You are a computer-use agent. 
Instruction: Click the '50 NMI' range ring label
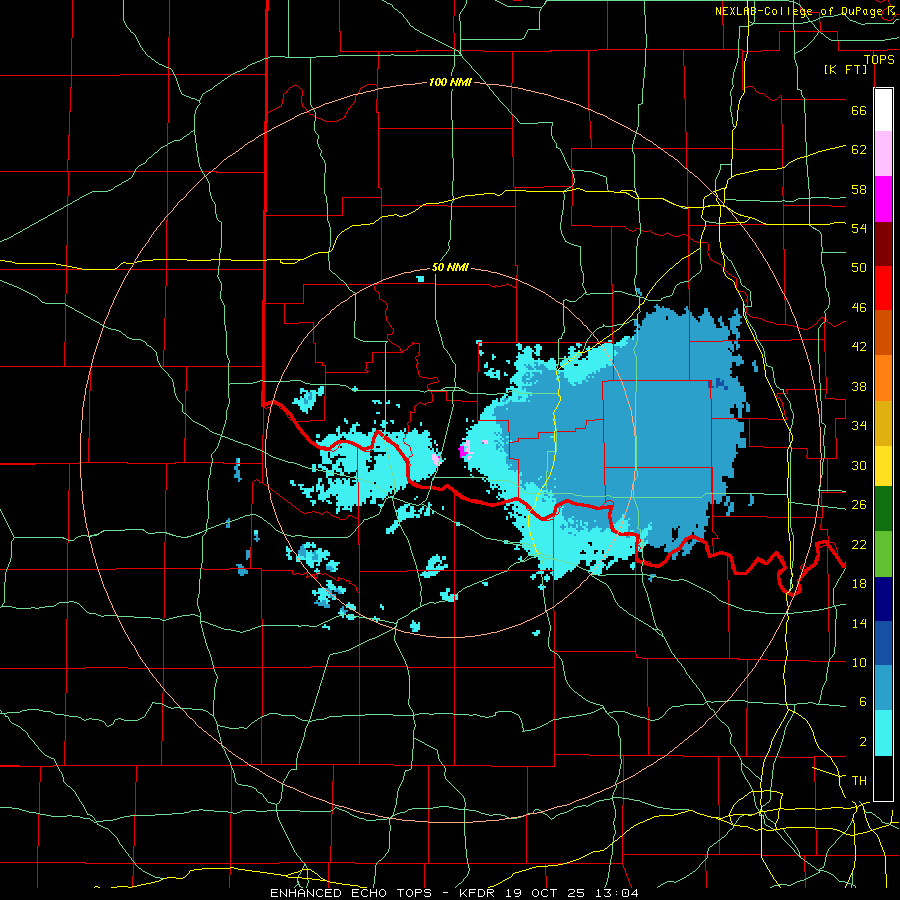pos(450,267)
